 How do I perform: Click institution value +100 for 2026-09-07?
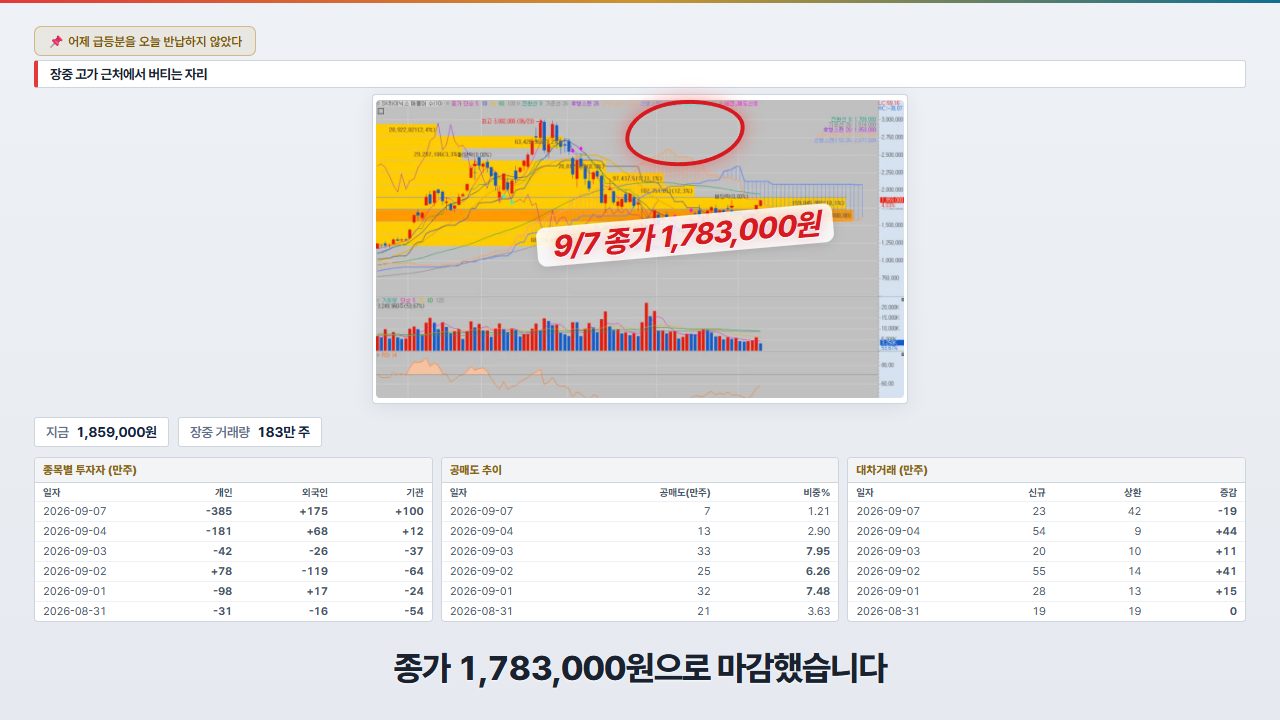pos(407,512)
